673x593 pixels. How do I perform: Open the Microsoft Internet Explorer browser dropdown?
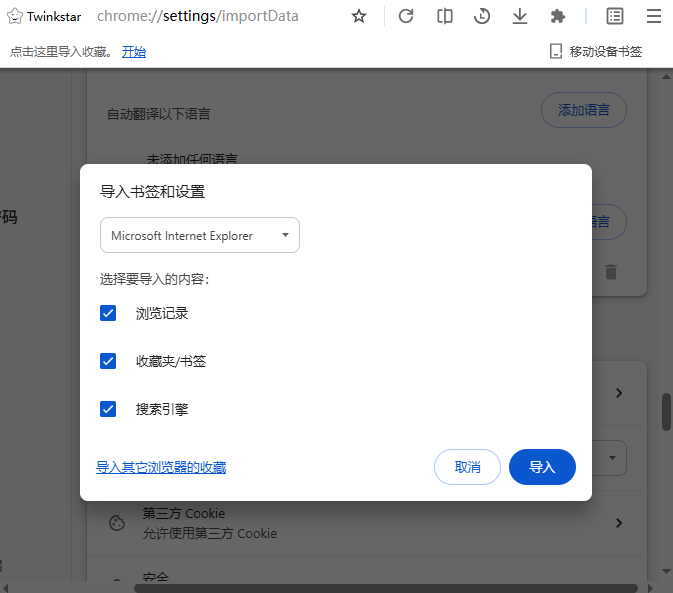point(200,235)
